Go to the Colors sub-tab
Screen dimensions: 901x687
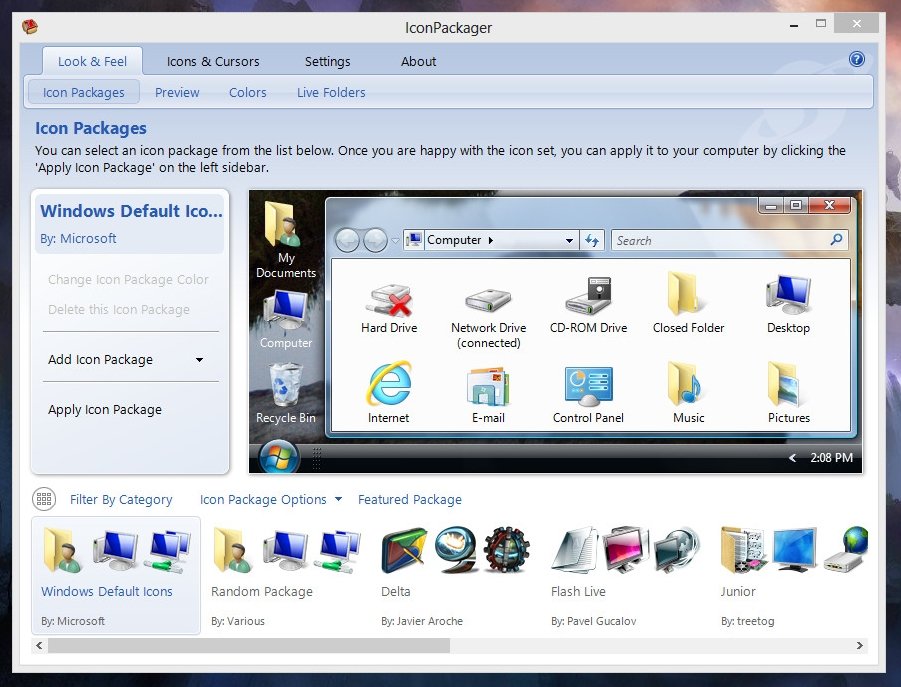point(247,93)
